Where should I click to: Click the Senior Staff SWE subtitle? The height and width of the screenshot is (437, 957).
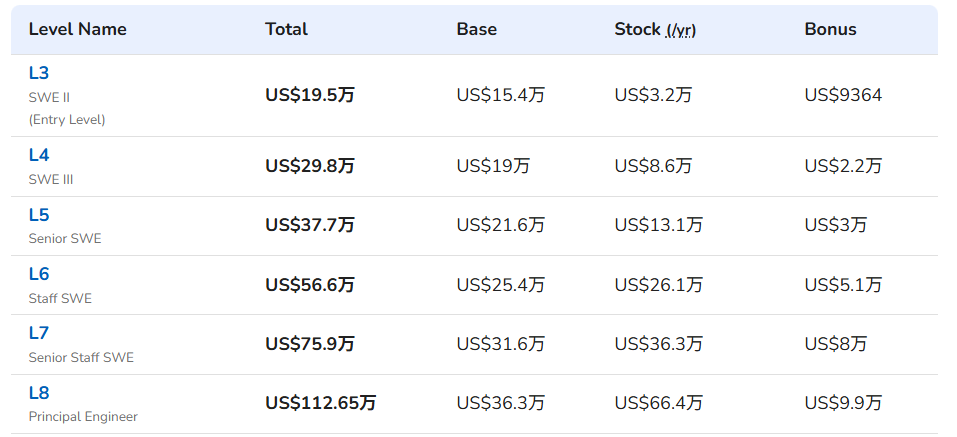click(81, 358)
